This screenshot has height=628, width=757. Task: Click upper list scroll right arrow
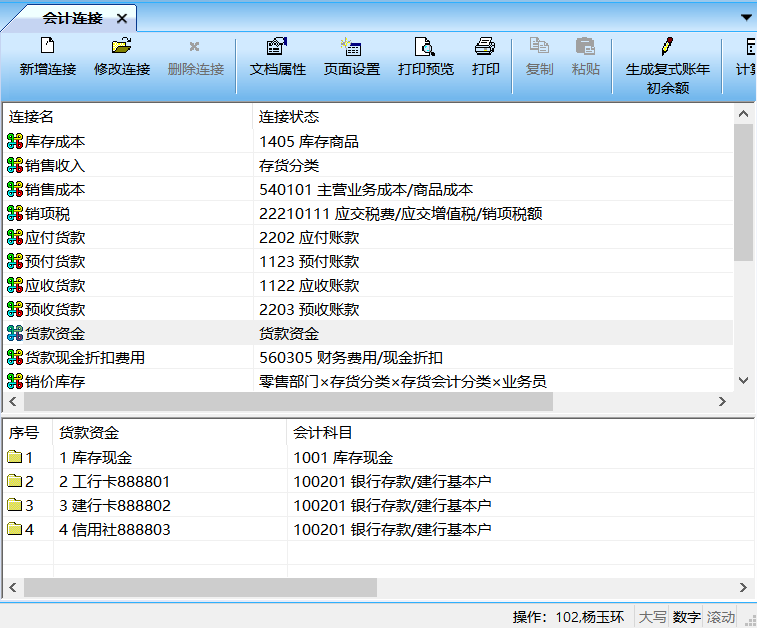722,402
